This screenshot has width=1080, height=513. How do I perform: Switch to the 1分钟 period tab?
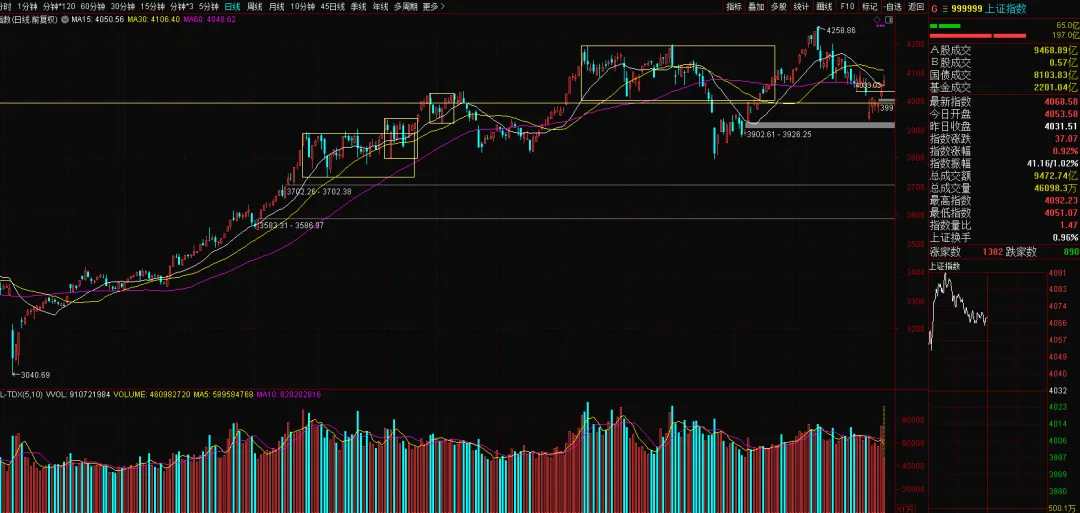click(x=27, y=6)
